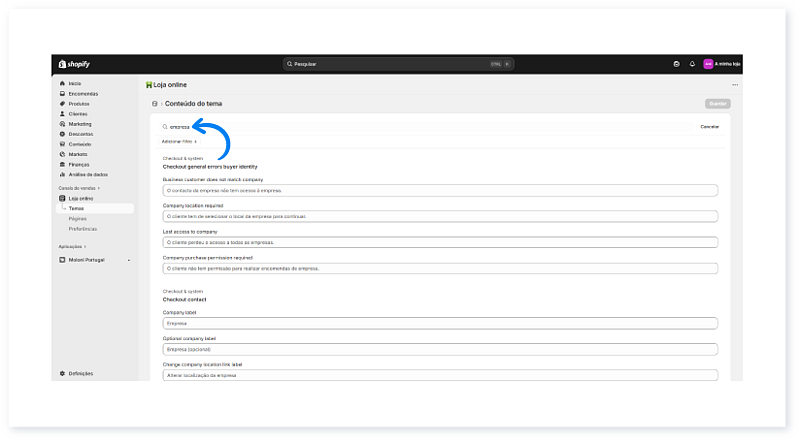Open the A minha loja account menu
Image resolution: width=800 pixels, height=441 pixels.
pos(721,64)
